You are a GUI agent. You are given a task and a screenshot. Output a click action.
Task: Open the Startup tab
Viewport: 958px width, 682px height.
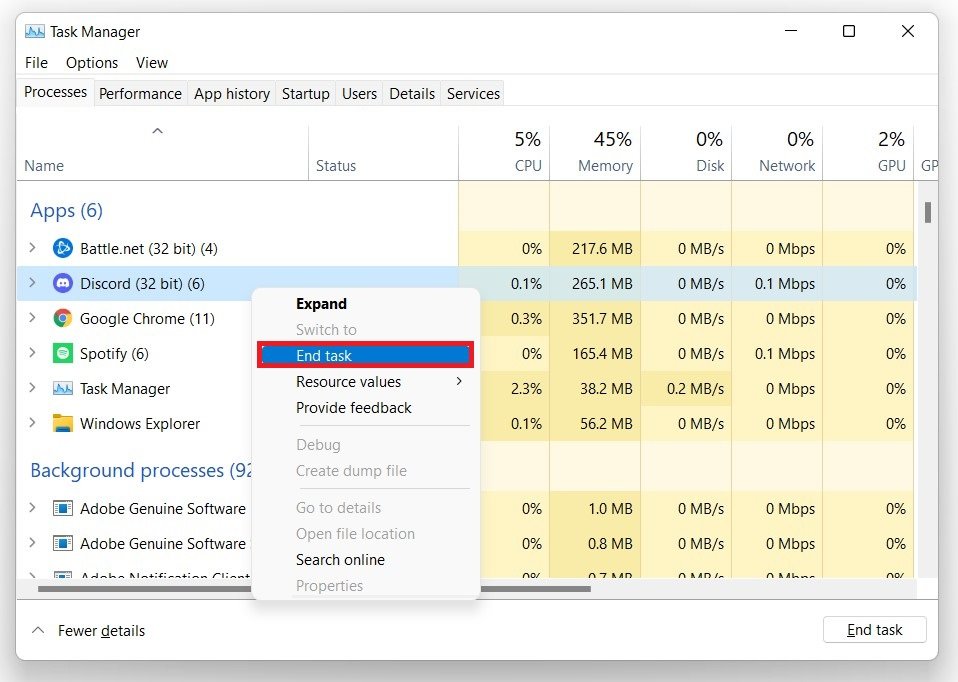pyautogui.click(x=305, y=93)
